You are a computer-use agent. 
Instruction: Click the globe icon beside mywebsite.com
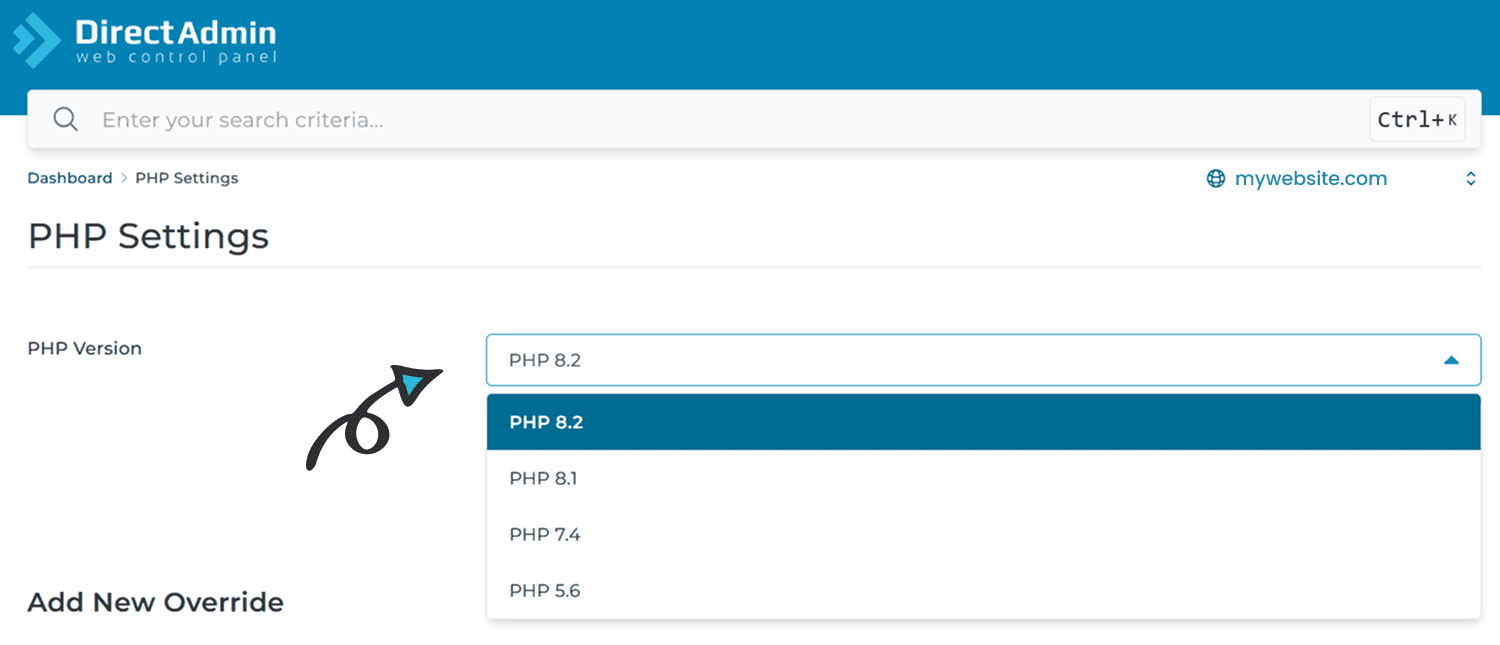click(x=1215, y=178)
